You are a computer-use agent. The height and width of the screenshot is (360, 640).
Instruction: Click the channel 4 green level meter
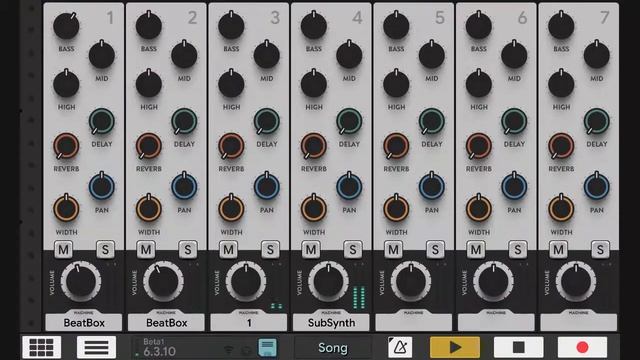[359, 297]
